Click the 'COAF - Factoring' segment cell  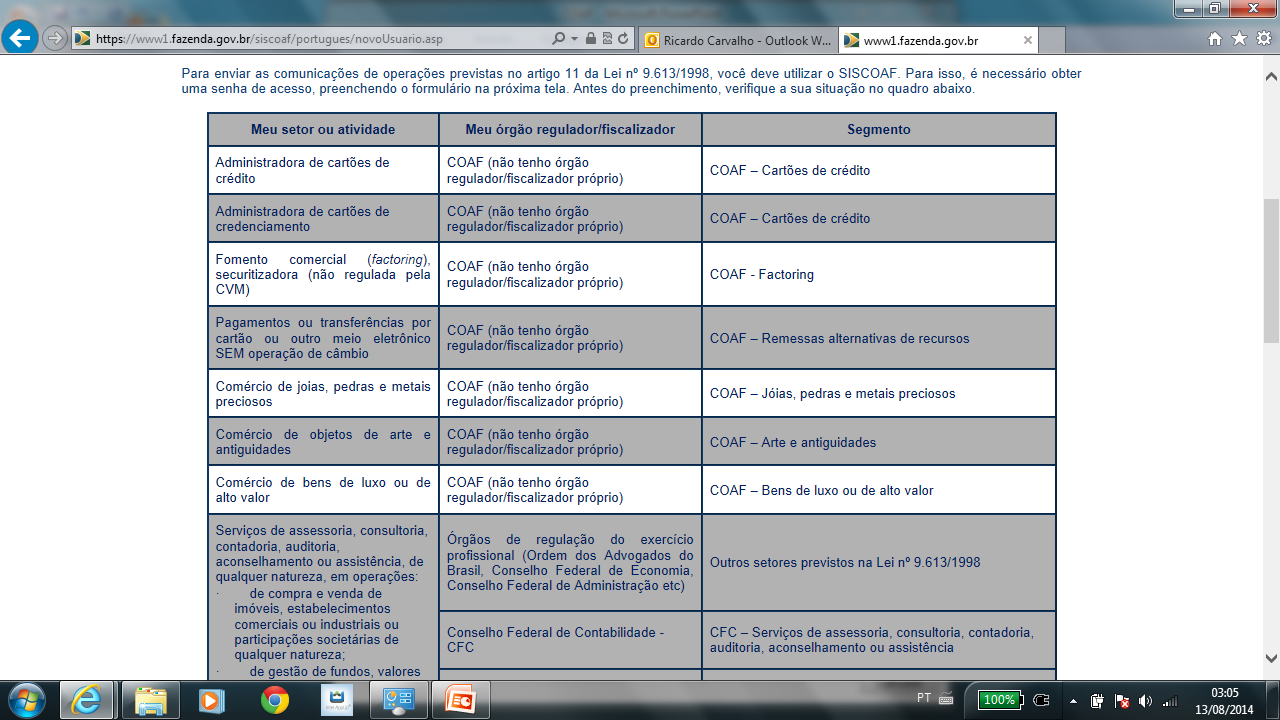pos(879,274)
